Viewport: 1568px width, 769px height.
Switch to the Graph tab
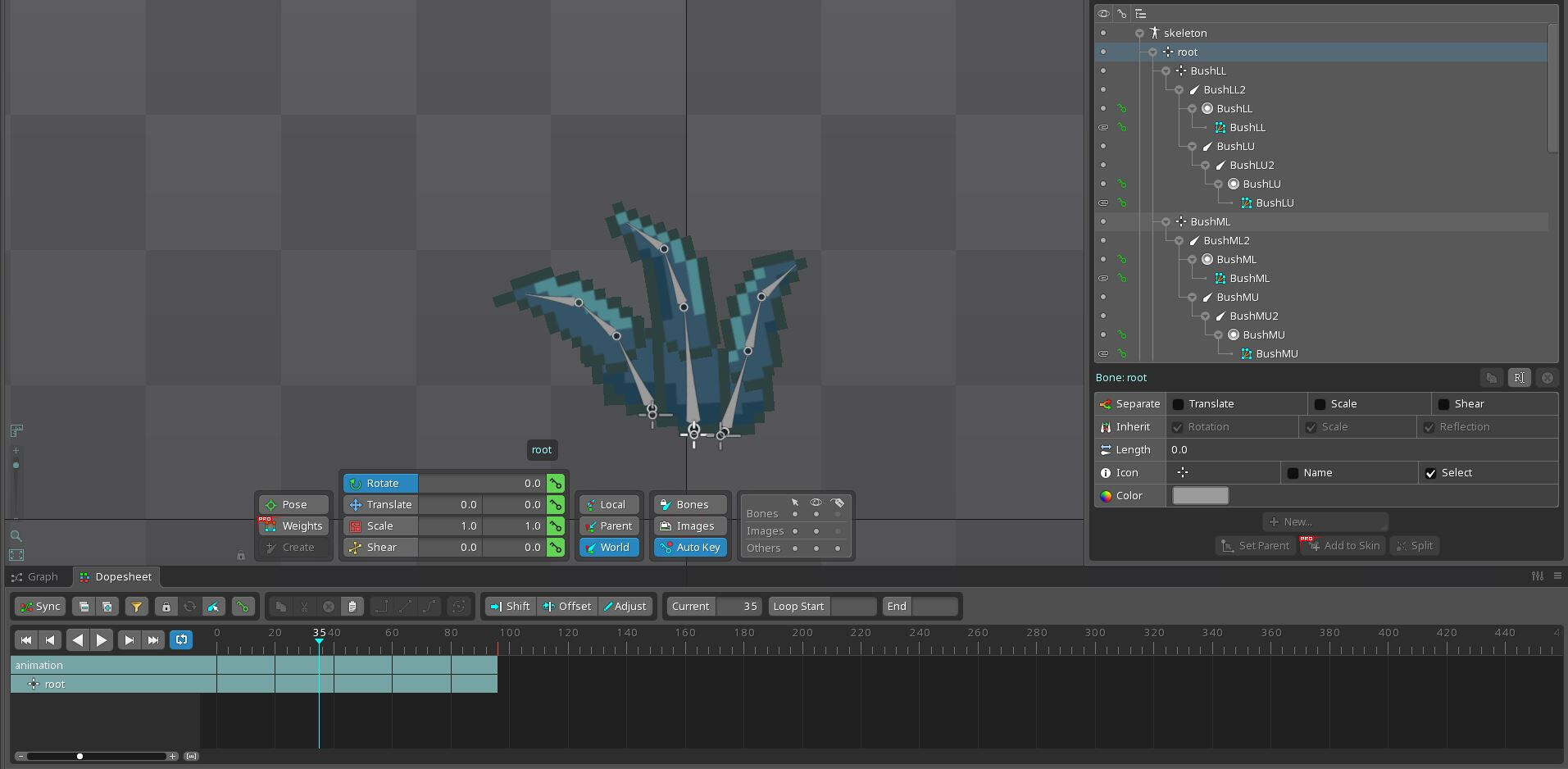pyautogui.click(x=35, y=577)
